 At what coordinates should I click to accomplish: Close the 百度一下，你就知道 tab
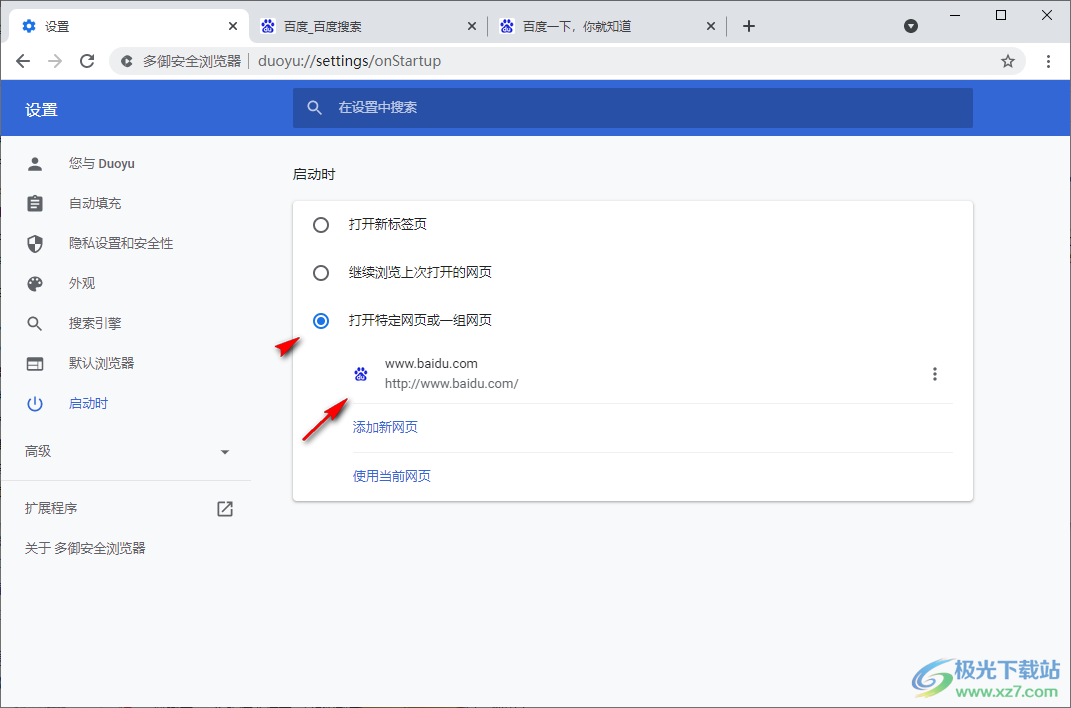coord(710,26)
